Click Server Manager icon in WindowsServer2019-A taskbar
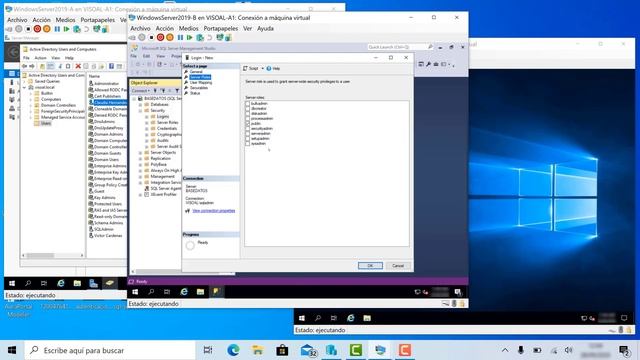The width and height of the screenshot is (640, 360). click(x=93, y=283)
